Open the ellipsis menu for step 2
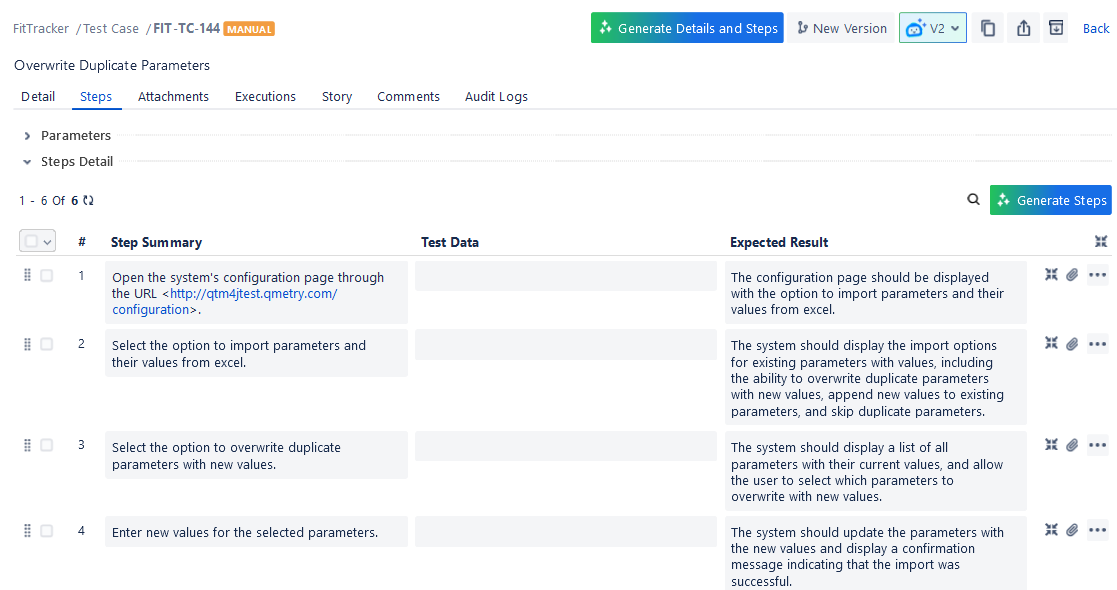Viewport: 1117px width, 590px height. 1097,343
